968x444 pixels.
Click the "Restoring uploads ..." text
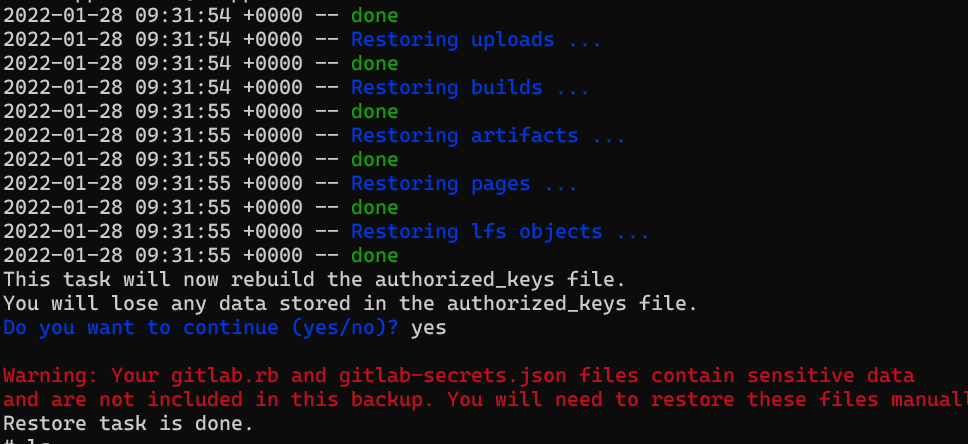(476, 40)
